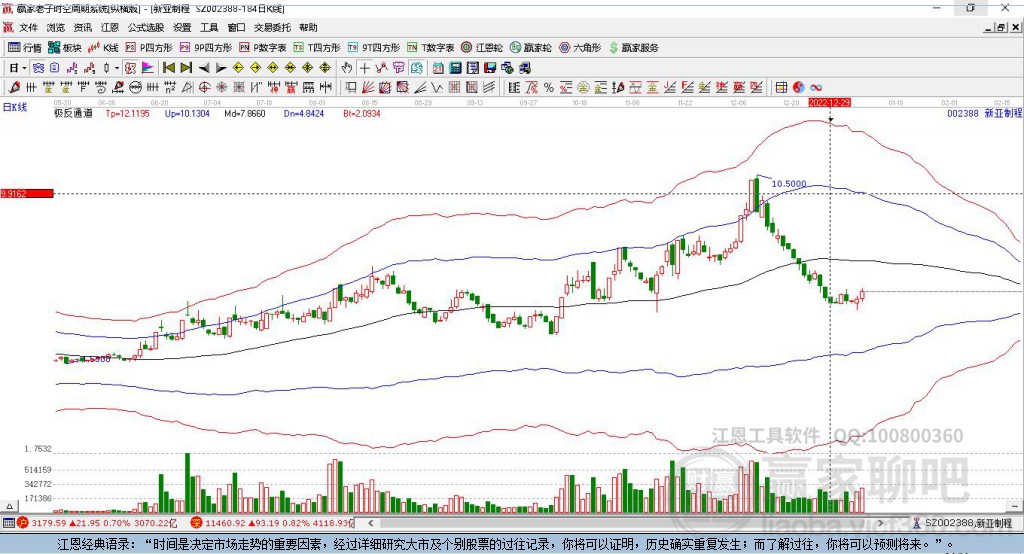Click the up triangle button beside volume
The height and width of the screenshot is (554, 1024).
pos(9,506)
